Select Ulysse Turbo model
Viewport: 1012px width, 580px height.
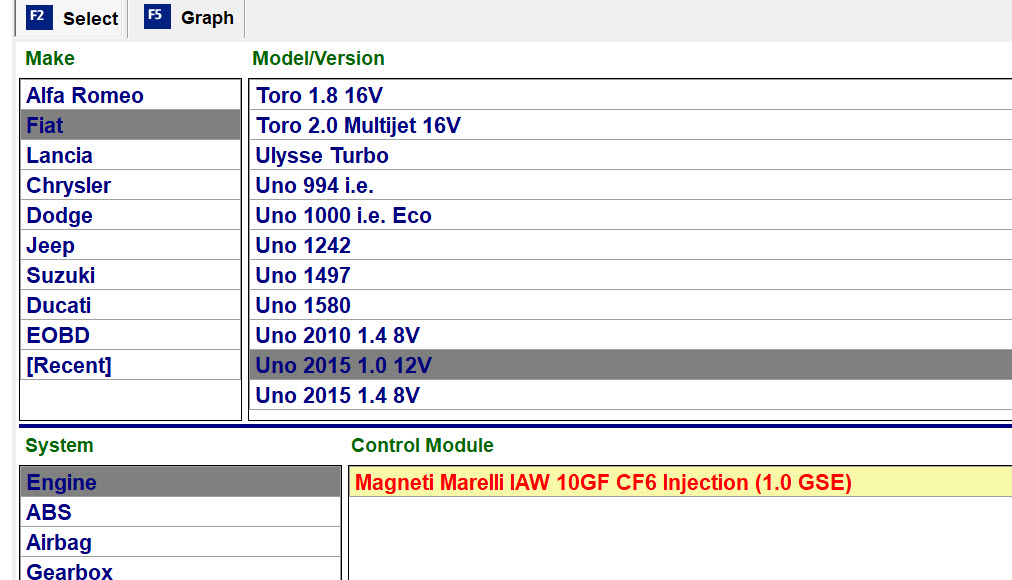pos(631,155)
